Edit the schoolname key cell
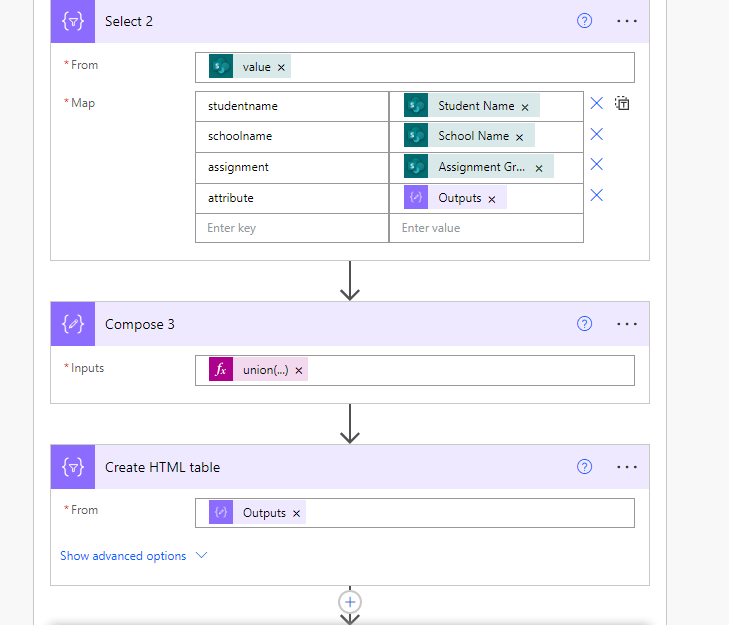The height and width of the screenshot is (625, 729). [292, 136]
